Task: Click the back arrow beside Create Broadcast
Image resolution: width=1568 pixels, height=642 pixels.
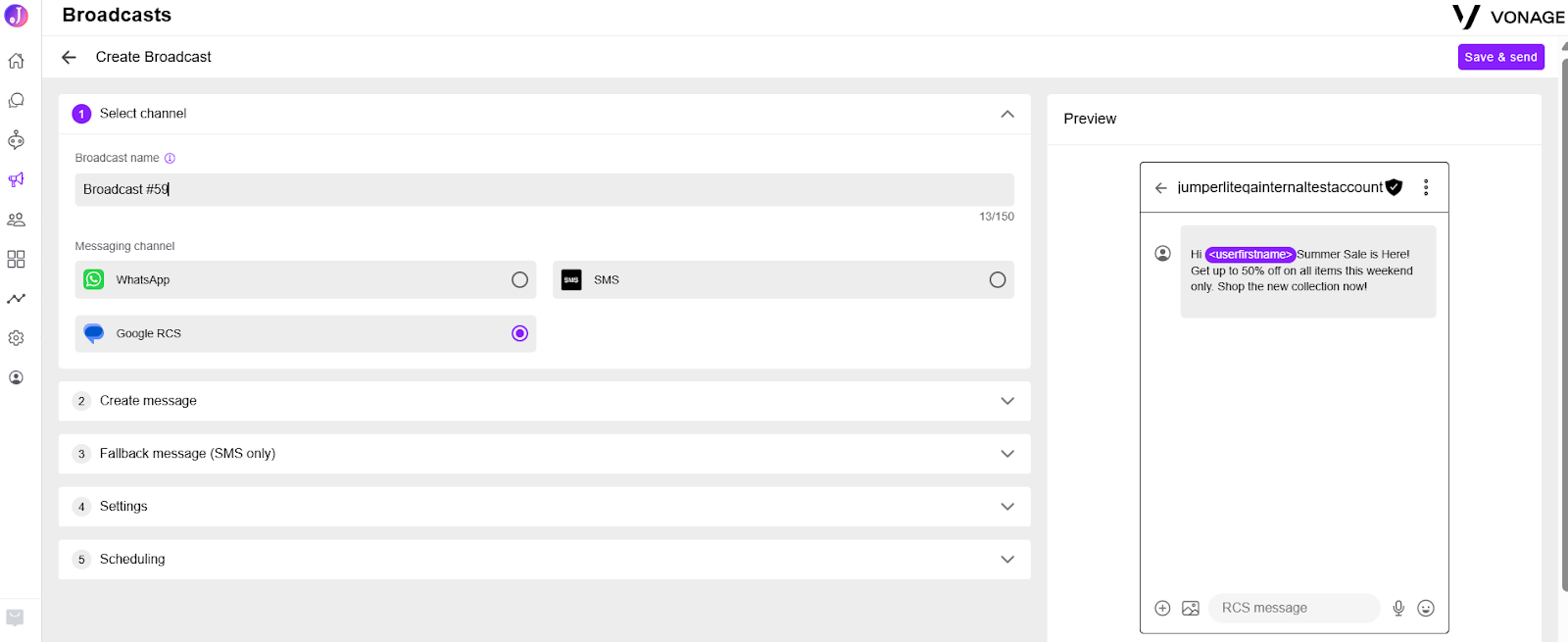Action: click(69, 57)
